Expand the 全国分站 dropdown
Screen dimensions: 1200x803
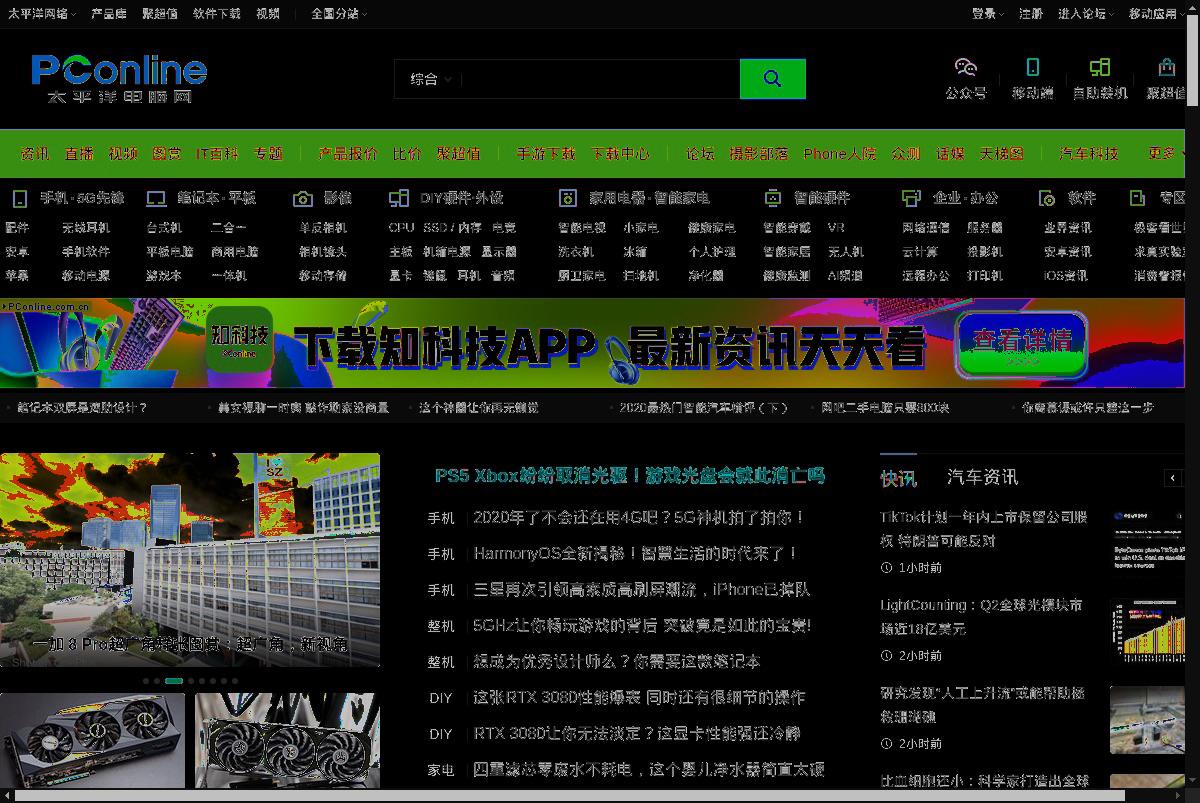(339, 14)
